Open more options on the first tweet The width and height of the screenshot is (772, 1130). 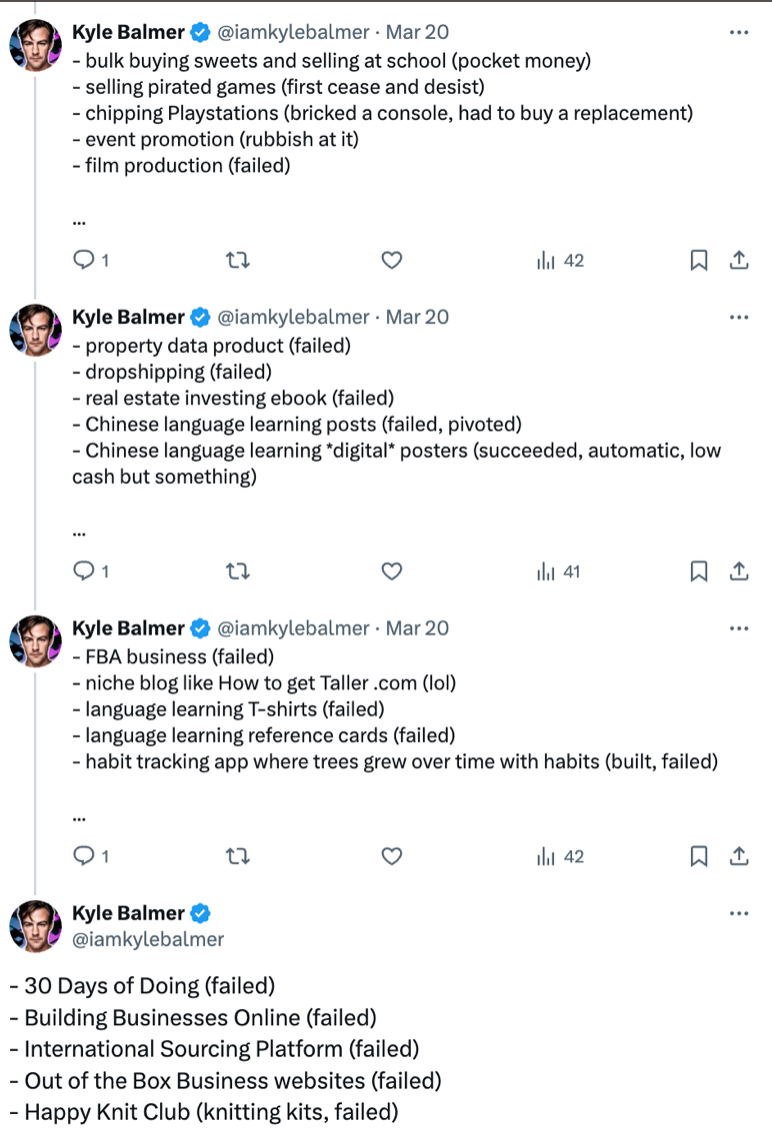pyautogui.click(x=739, y=33)
